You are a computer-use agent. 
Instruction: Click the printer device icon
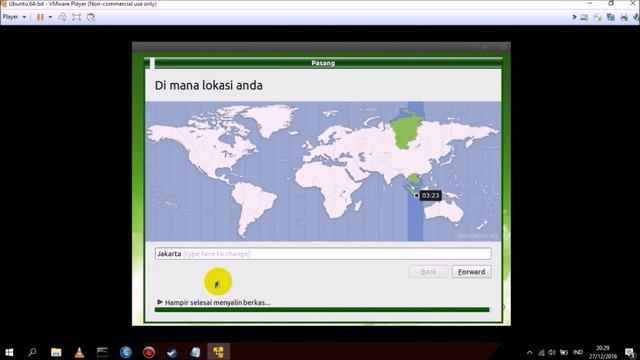coord(624,17)
